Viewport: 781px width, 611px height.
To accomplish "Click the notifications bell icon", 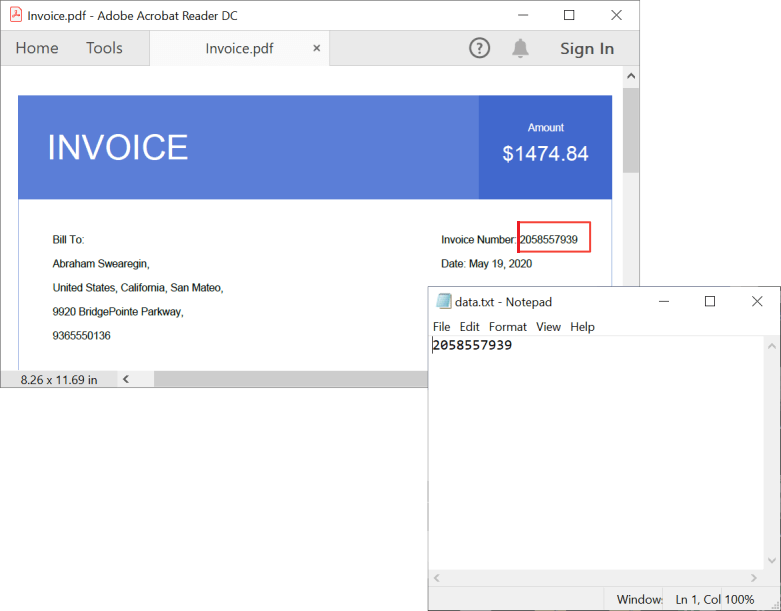I will (x=520, y=48).
